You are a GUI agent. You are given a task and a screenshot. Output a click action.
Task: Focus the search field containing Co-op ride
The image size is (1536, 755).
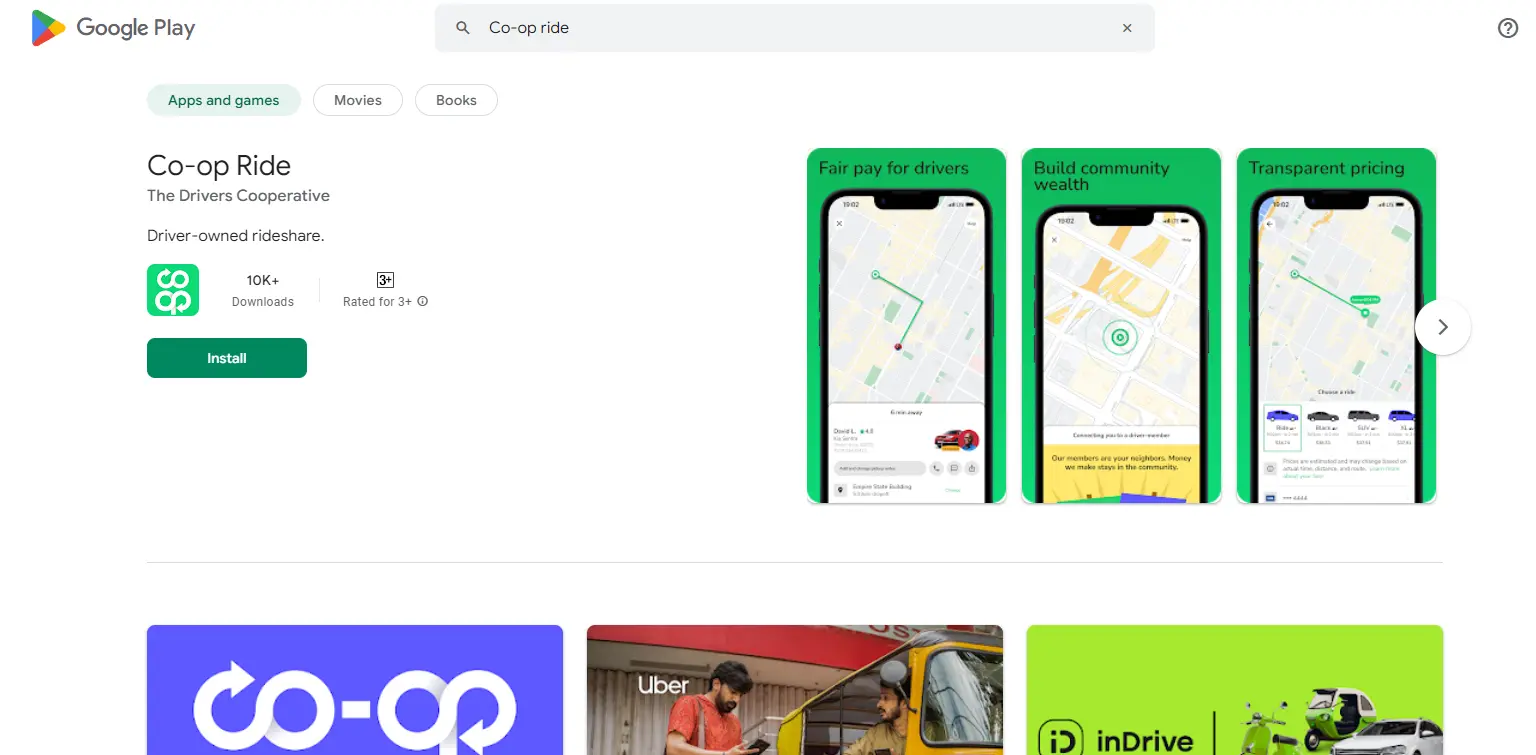795,28
